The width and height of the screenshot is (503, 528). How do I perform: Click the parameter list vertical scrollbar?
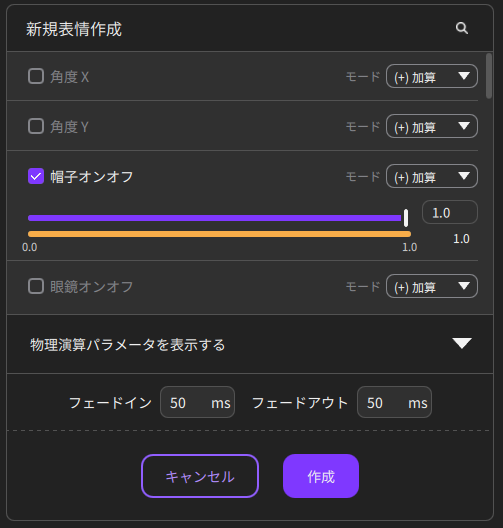pyautogui.click(x=489, y=76)
